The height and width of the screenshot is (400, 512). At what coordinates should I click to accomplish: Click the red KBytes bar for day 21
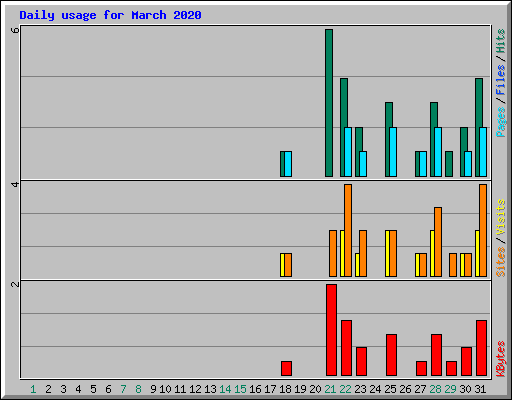(x=331, y=330)
